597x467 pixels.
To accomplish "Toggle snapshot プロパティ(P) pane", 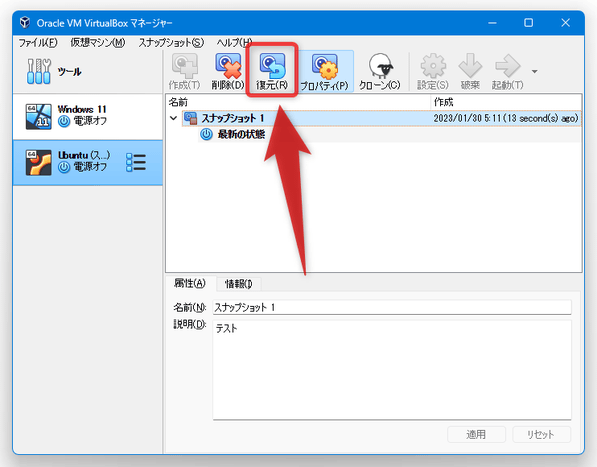I will tap(325, 72).
